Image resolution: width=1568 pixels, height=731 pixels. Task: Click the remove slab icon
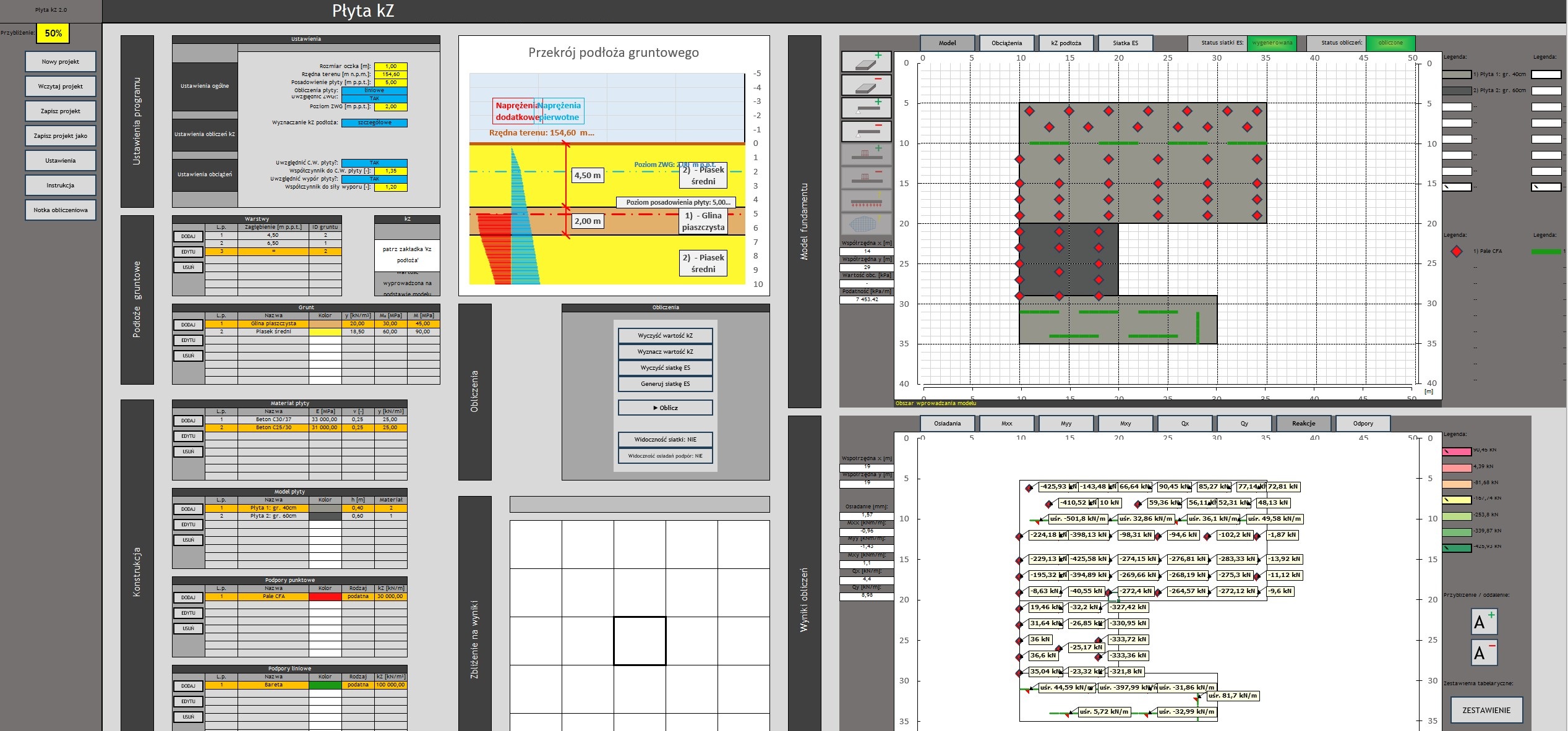tap(866, 85)
